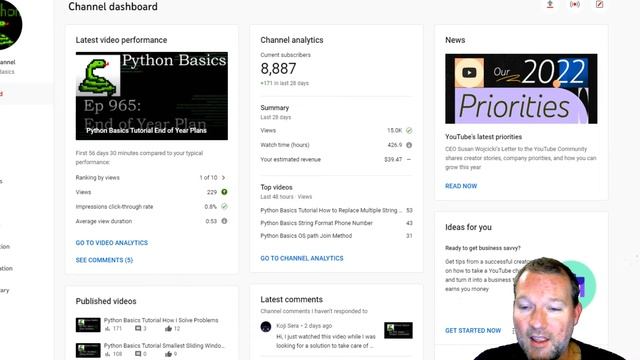Click Average view duration status icon
640x360 pixels.
pos(224,221)
